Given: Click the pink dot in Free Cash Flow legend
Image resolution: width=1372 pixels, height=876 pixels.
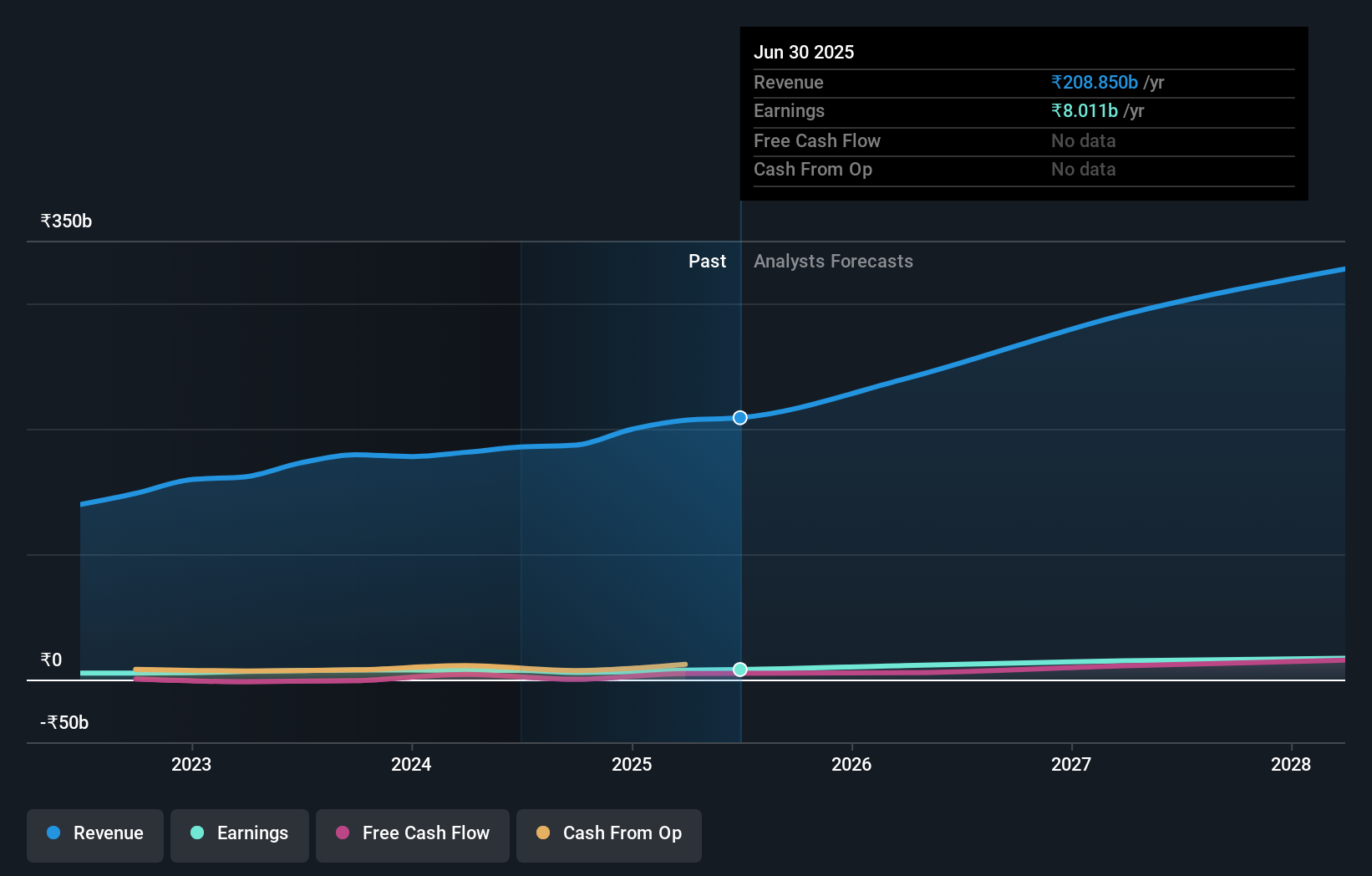Looking at the screenshot, I should tap(343, 833).
